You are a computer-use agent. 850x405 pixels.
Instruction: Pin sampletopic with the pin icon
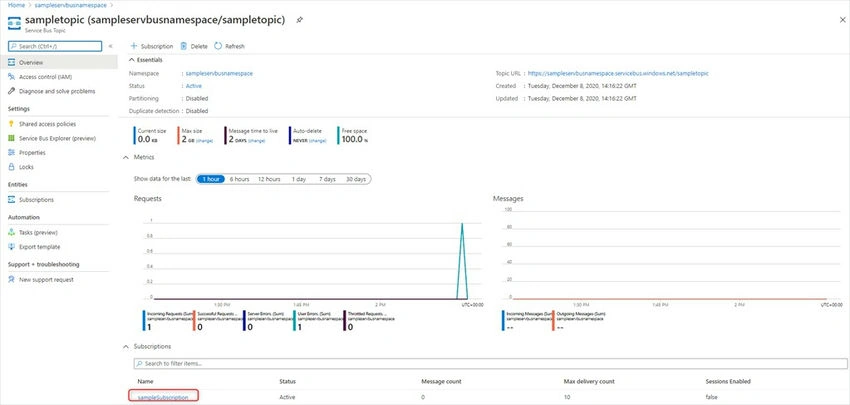click(300, 20)
